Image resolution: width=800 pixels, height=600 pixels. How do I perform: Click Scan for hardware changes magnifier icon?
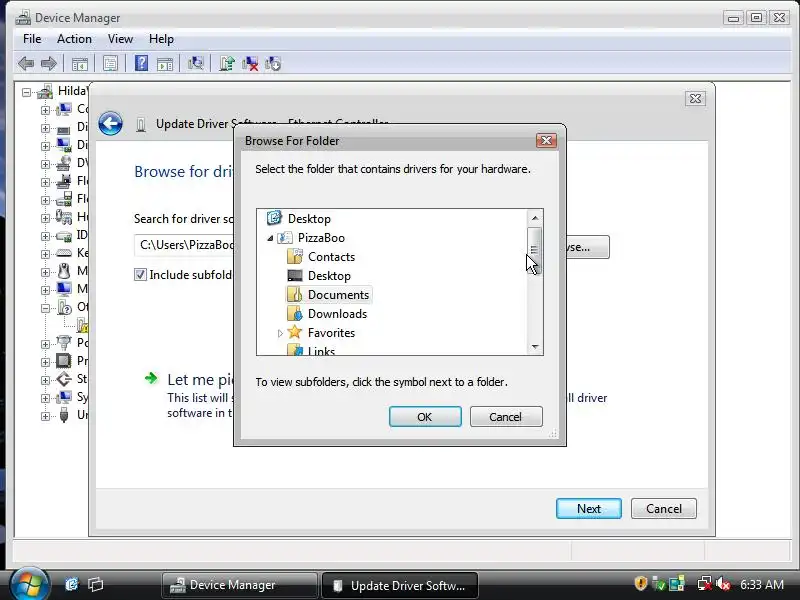pos(195,64)
